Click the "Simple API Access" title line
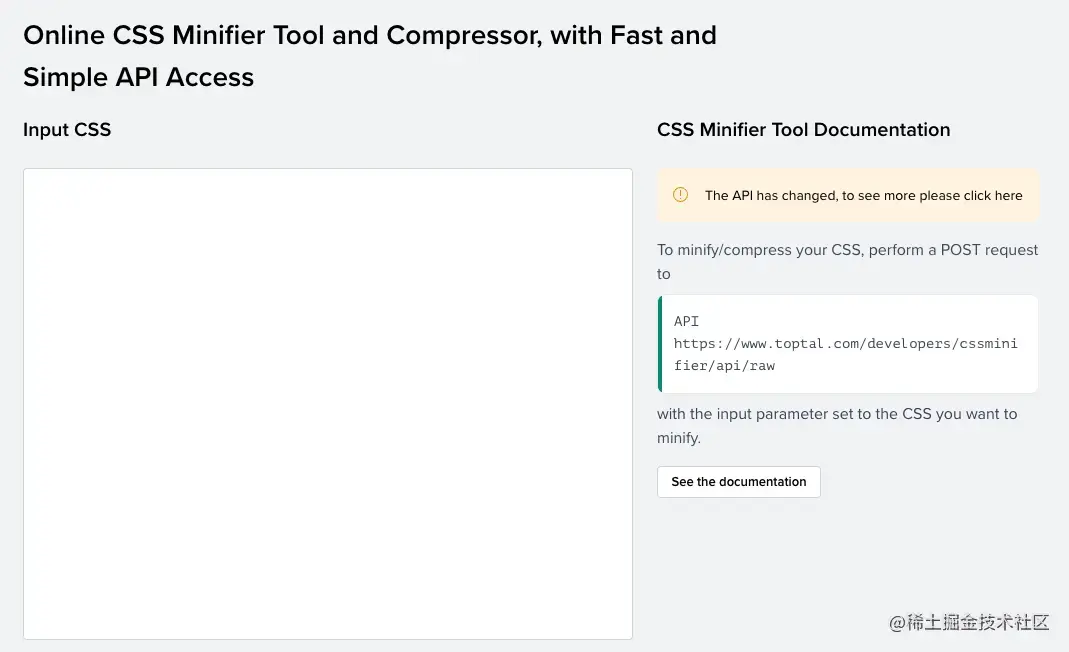Viewport: 1069px width, 652px height. 138,78
